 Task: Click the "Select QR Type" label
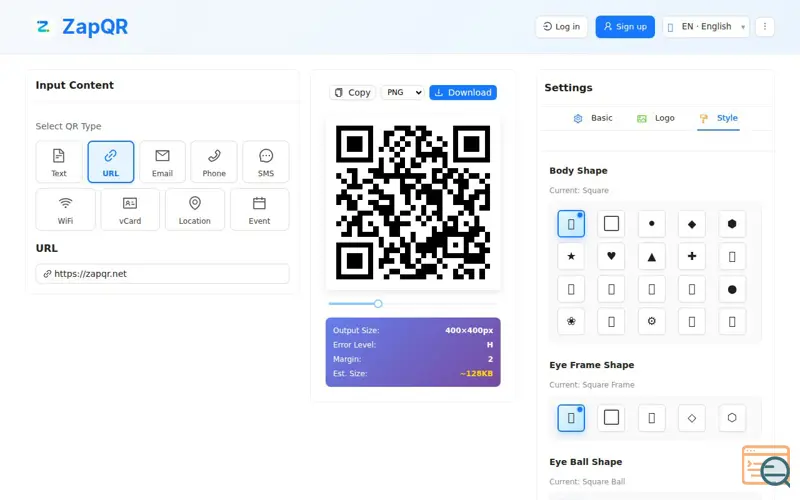pyautogui.click(x=68, y=126)
